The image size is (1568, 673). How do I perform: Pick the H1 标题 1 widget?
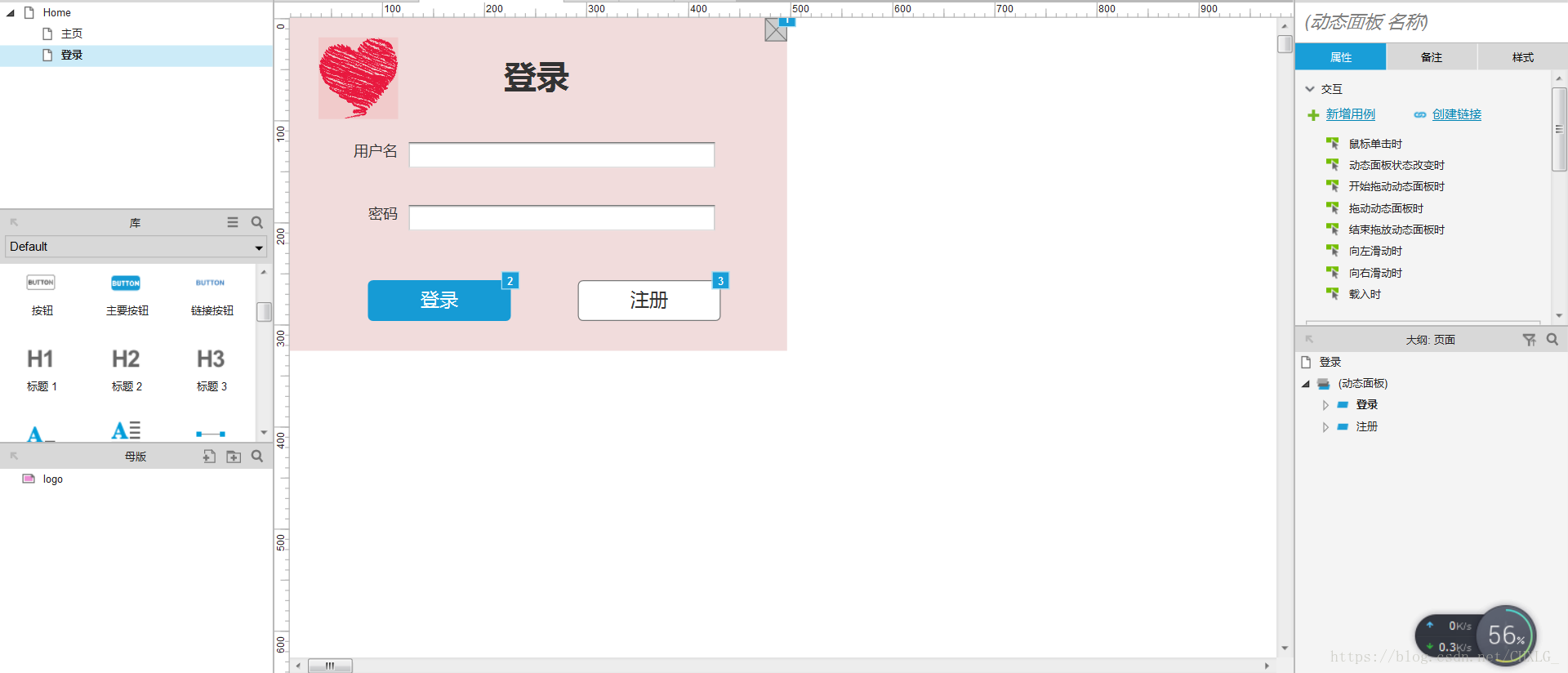click(41, 370)
